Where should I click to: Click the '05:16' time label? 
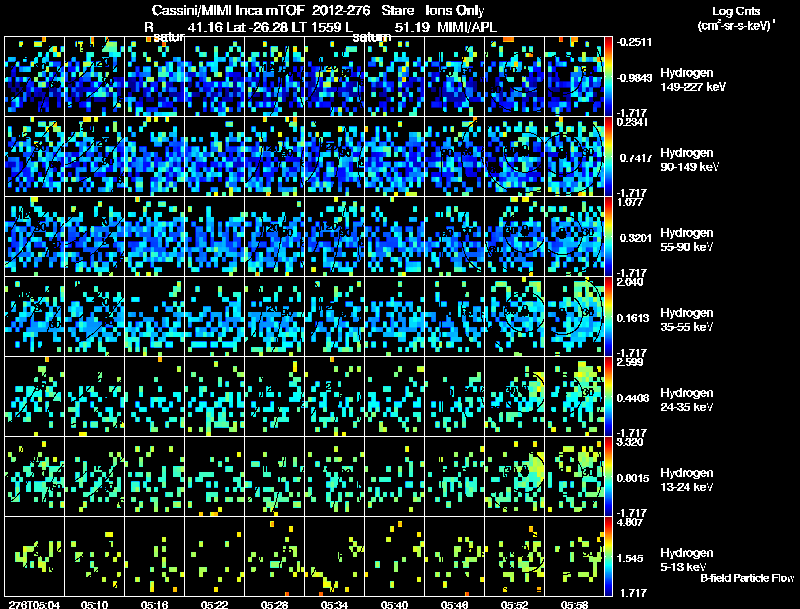coord(154,604)
